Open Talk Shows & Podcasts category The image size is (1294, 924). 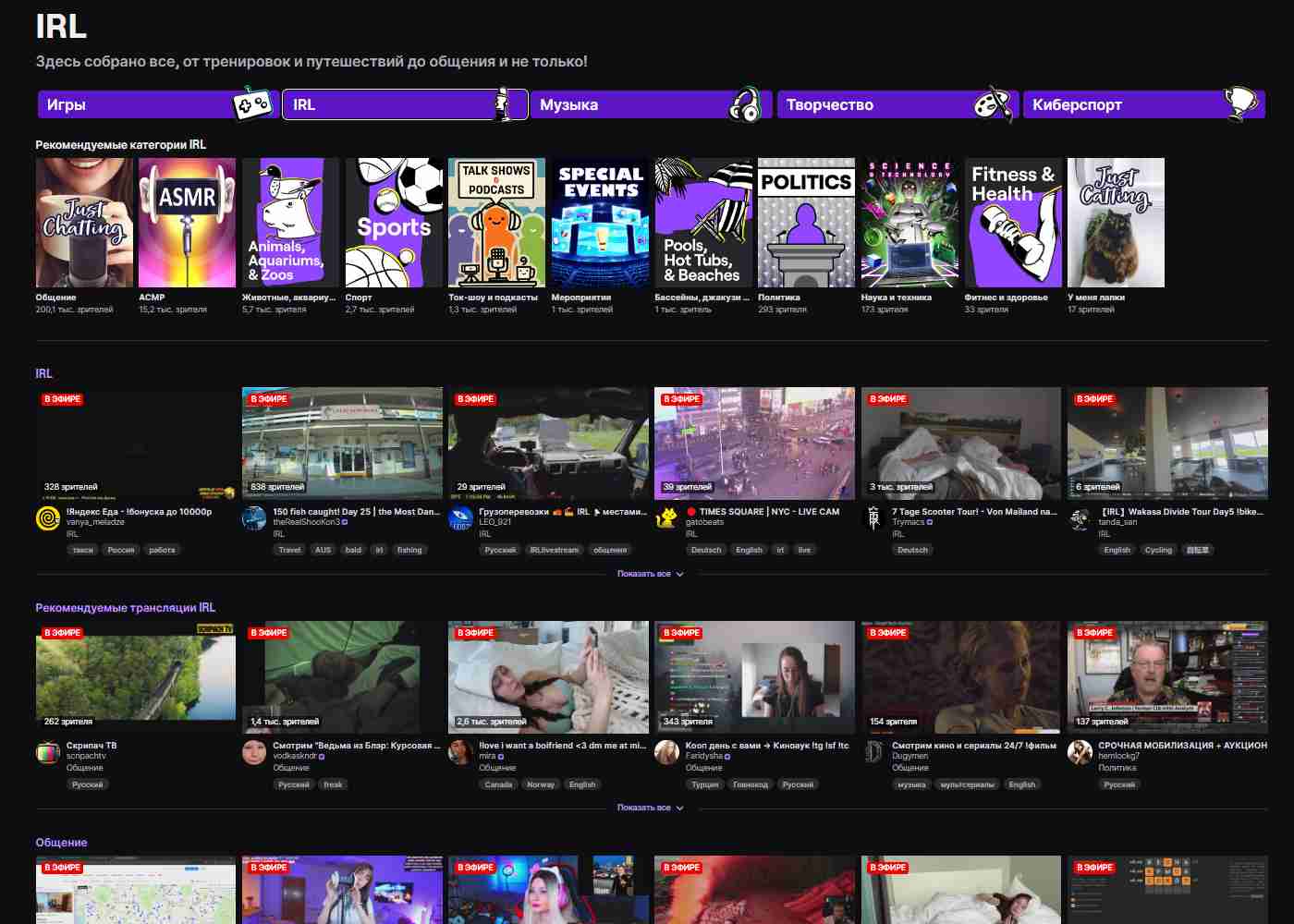(496, 223)
